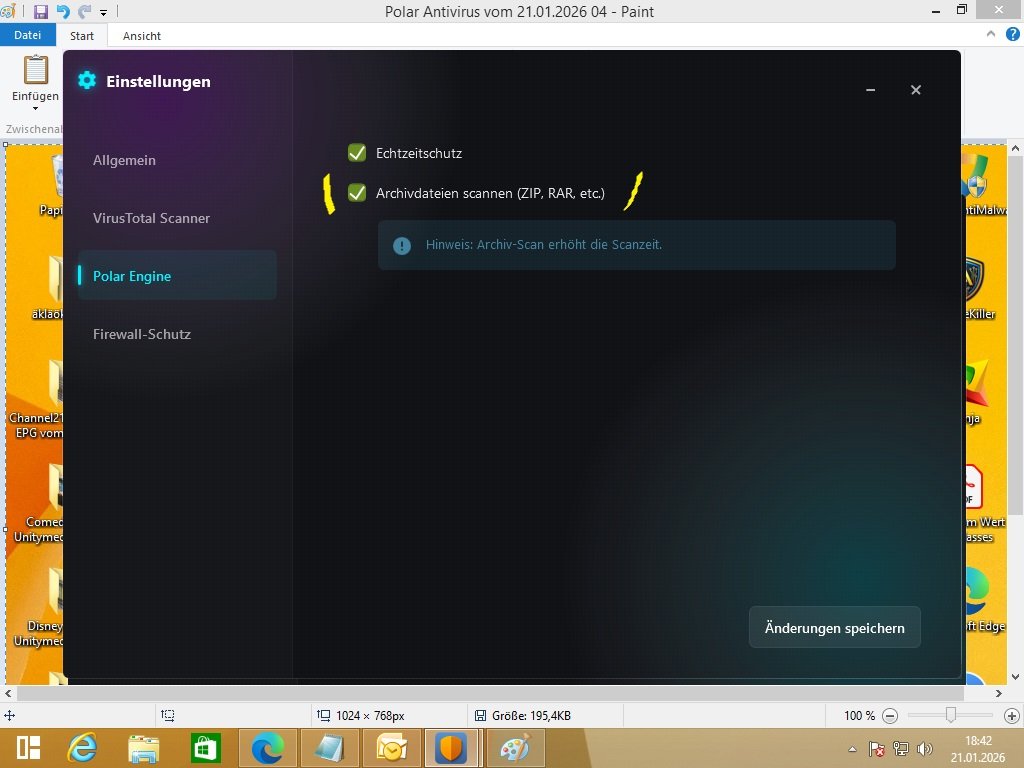
Task: Click the Save icon in Paint's quick access toolbar
Action: (40, 11)
